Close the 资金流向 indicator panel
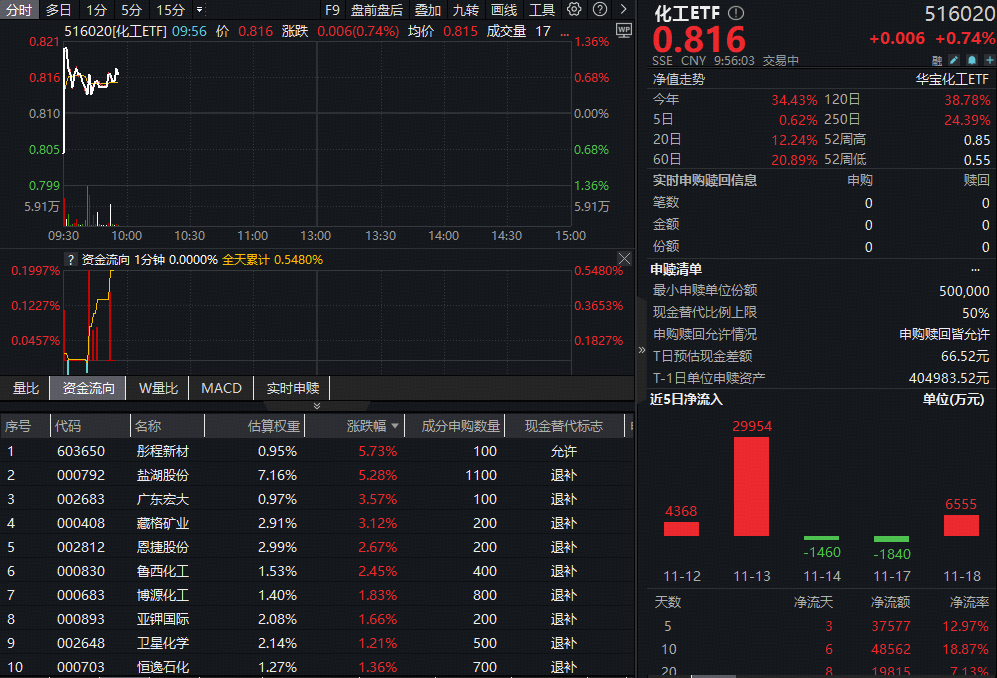 point(624,259)
